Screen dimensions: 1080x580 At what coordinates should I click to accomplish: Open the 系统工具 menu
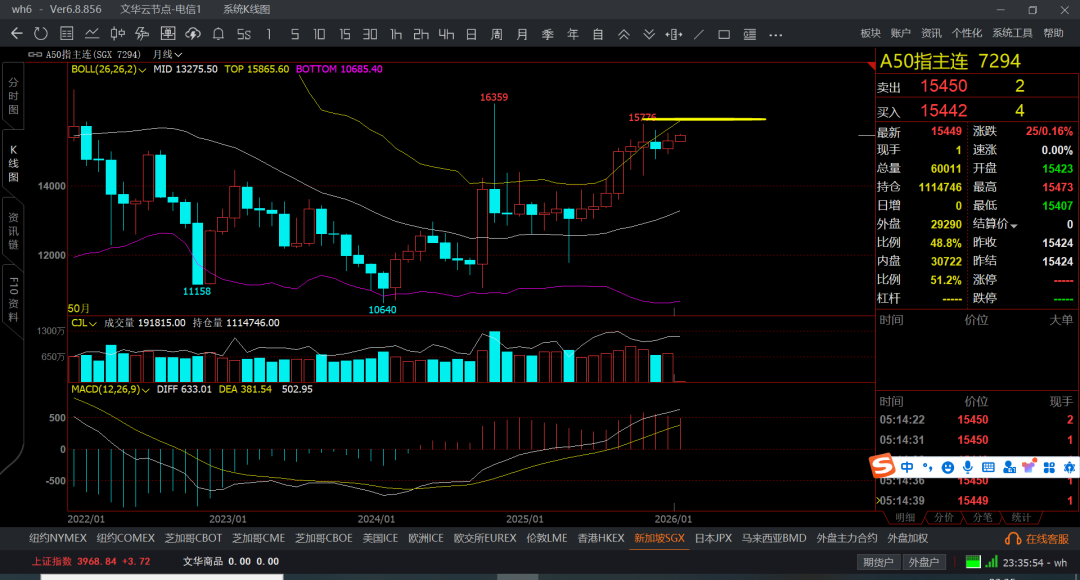(x=1012, y=33)
